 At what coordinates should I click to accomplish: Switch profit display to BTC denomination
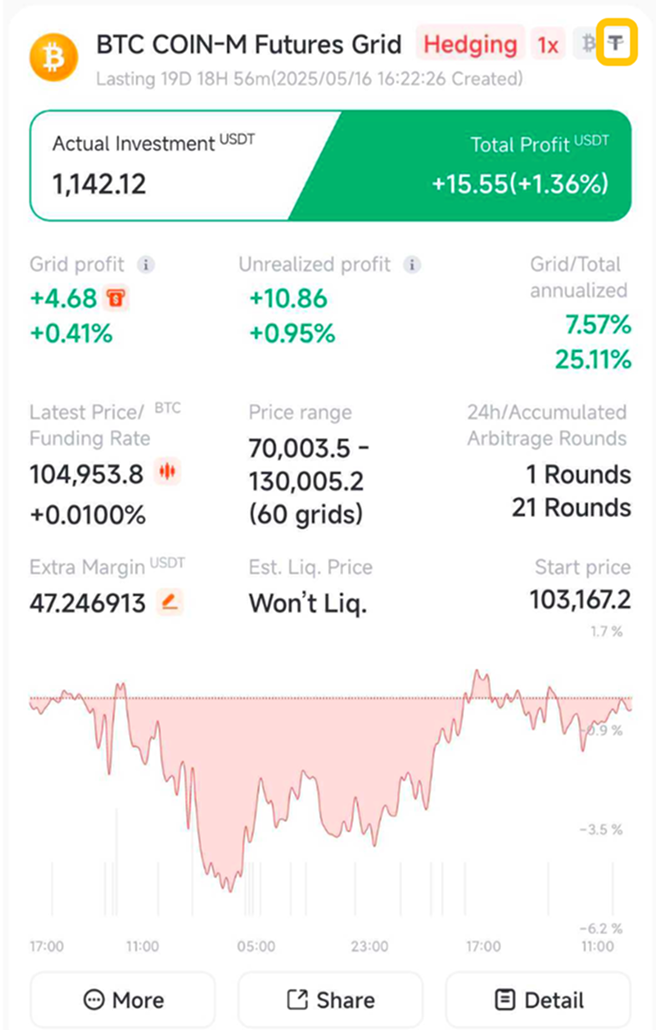pos(588,44)
